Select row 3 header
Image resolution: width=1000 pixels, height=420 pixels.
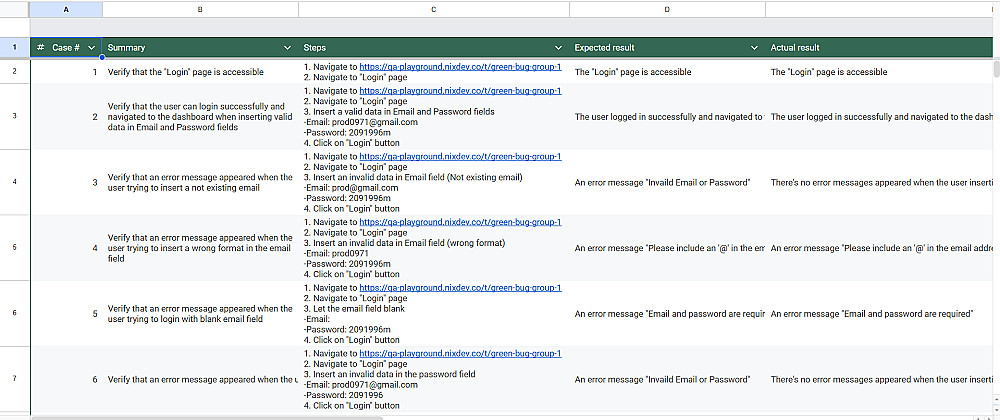(x=14, y=116)
